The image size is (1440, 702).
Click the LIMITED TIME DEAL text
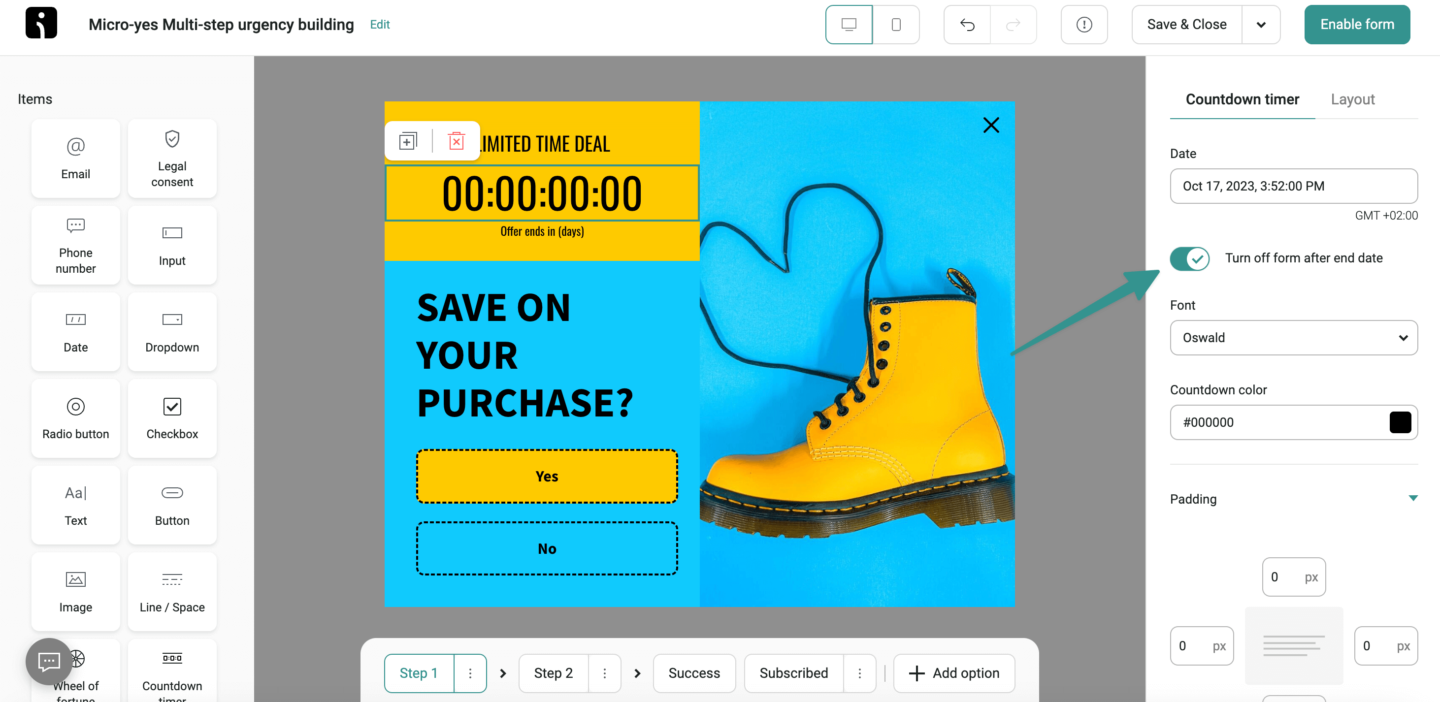point(545,144)
